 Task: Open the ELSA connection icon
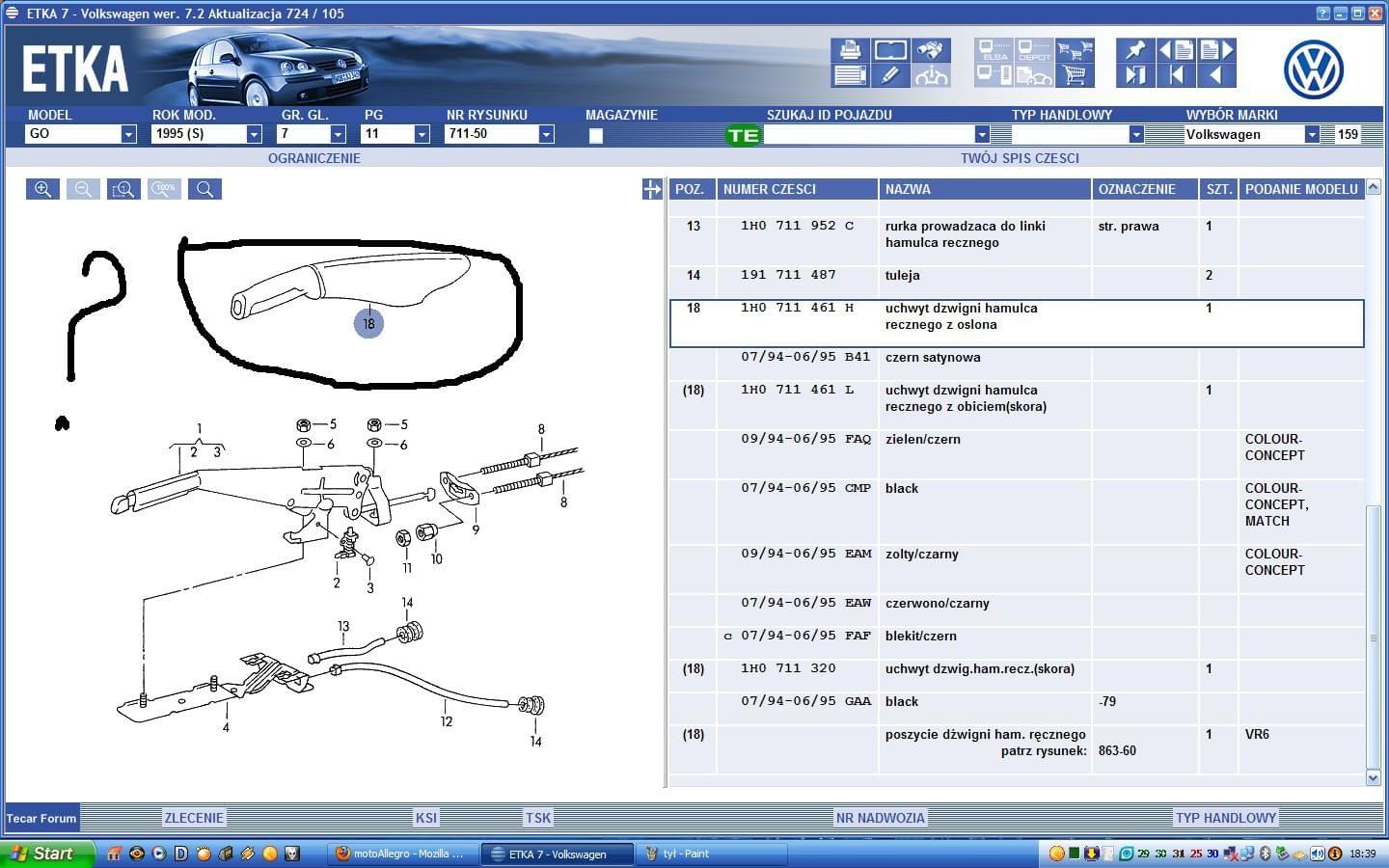[994, 50]
